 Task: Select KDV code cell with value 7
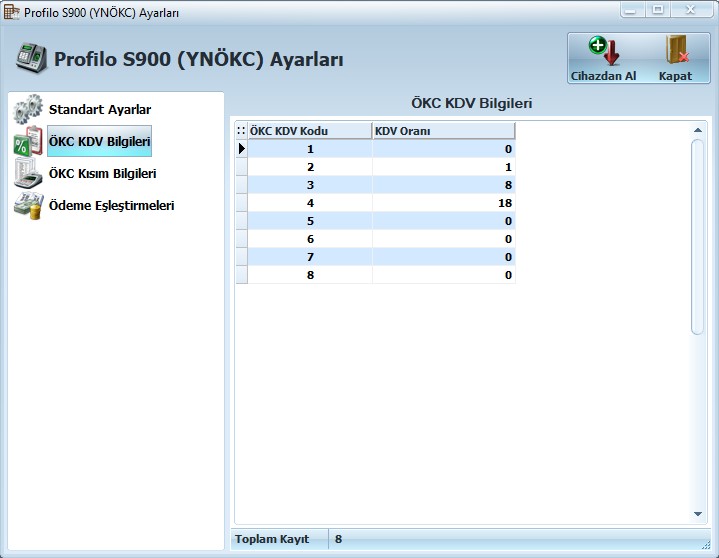pyautogui.click(x=310, y=257)
